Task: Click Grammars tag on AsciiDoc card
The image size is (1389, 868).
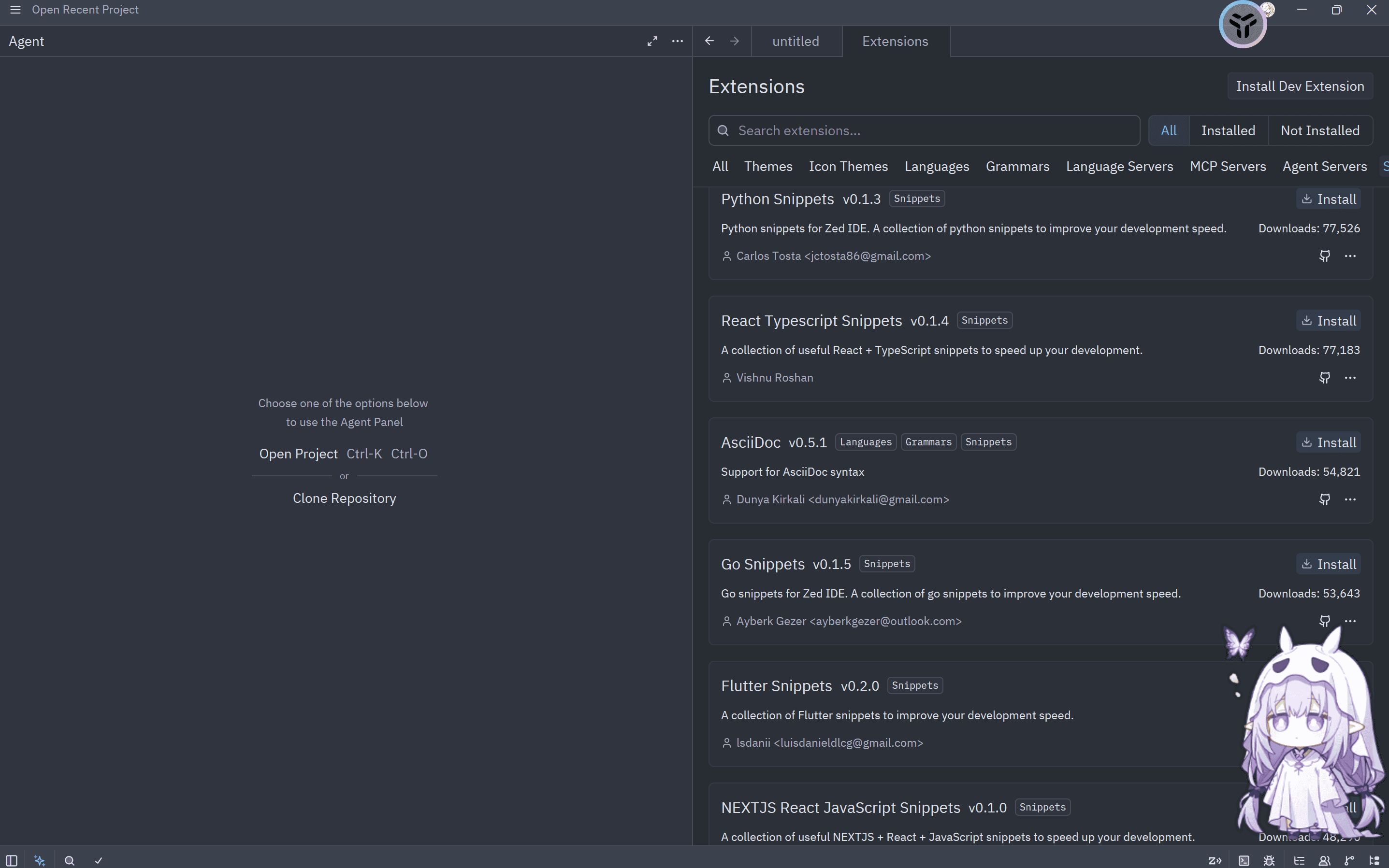Action: pos(928,442)
